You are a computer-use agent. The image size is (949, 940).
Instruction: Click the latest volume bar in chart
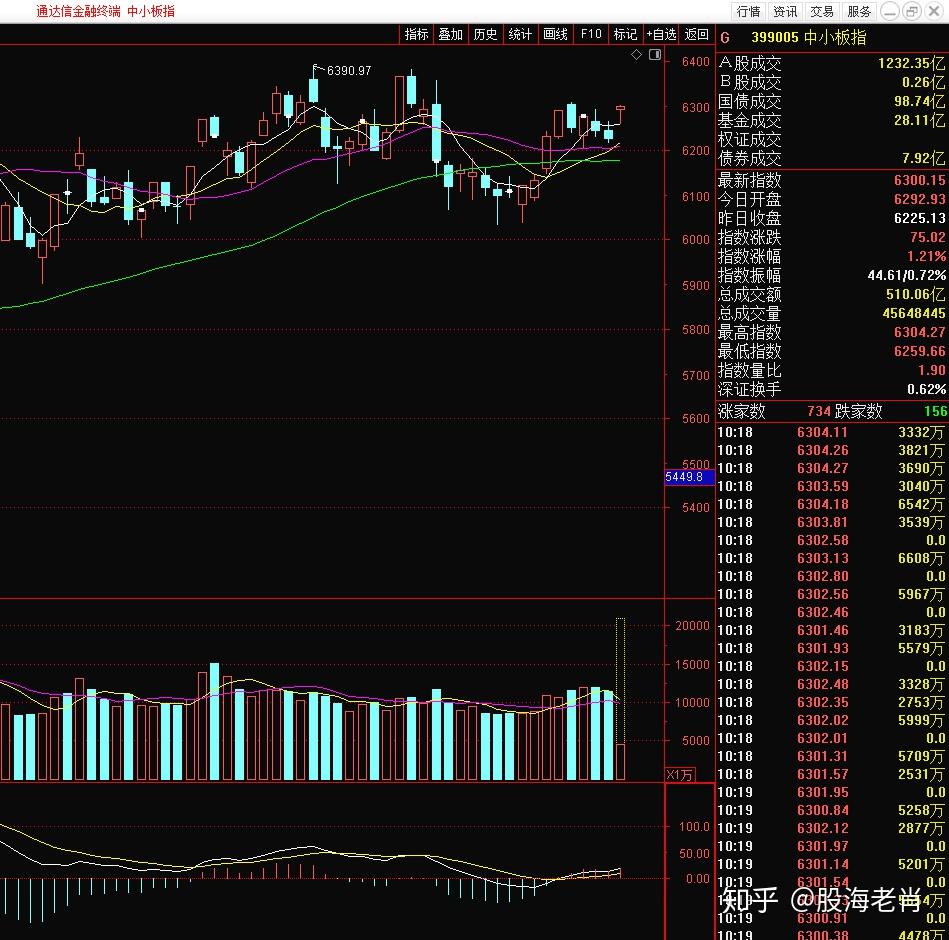(620, 762)
